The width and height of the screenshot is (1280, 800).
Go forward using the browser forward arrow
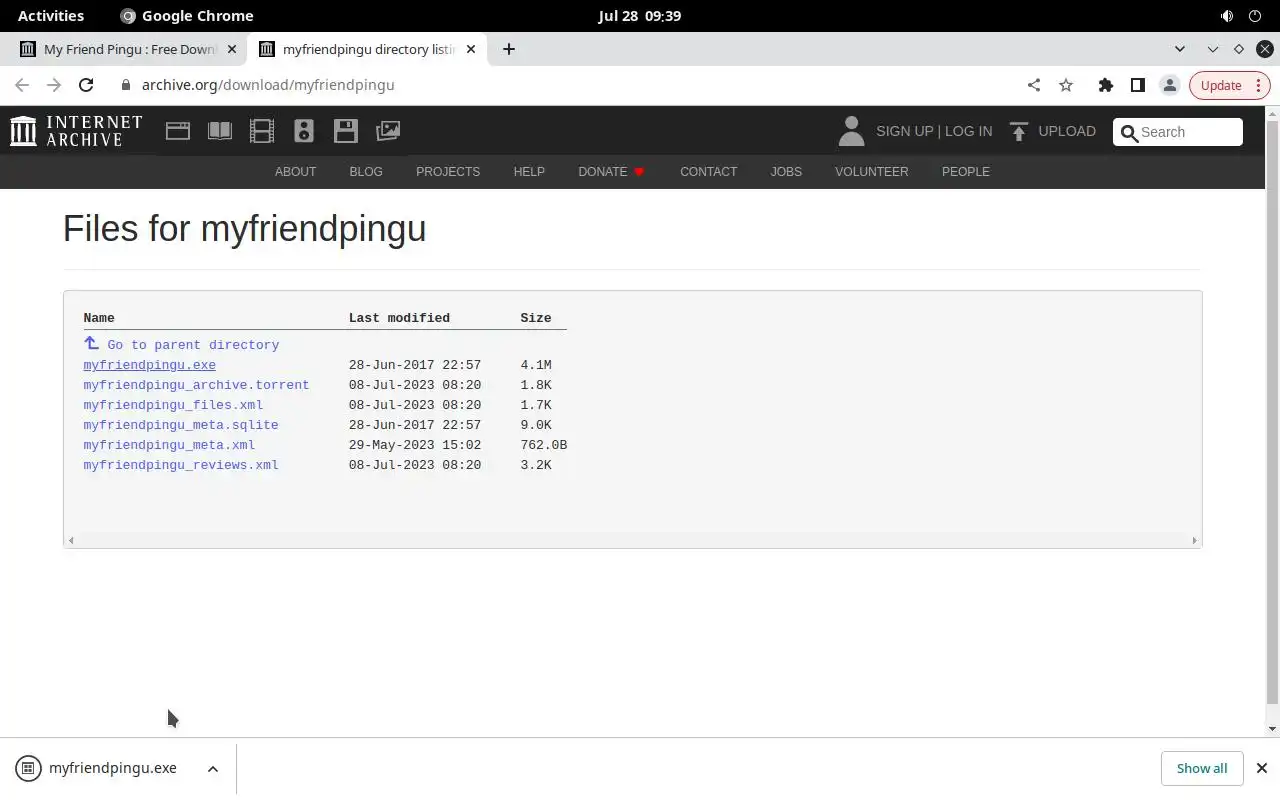54,85
